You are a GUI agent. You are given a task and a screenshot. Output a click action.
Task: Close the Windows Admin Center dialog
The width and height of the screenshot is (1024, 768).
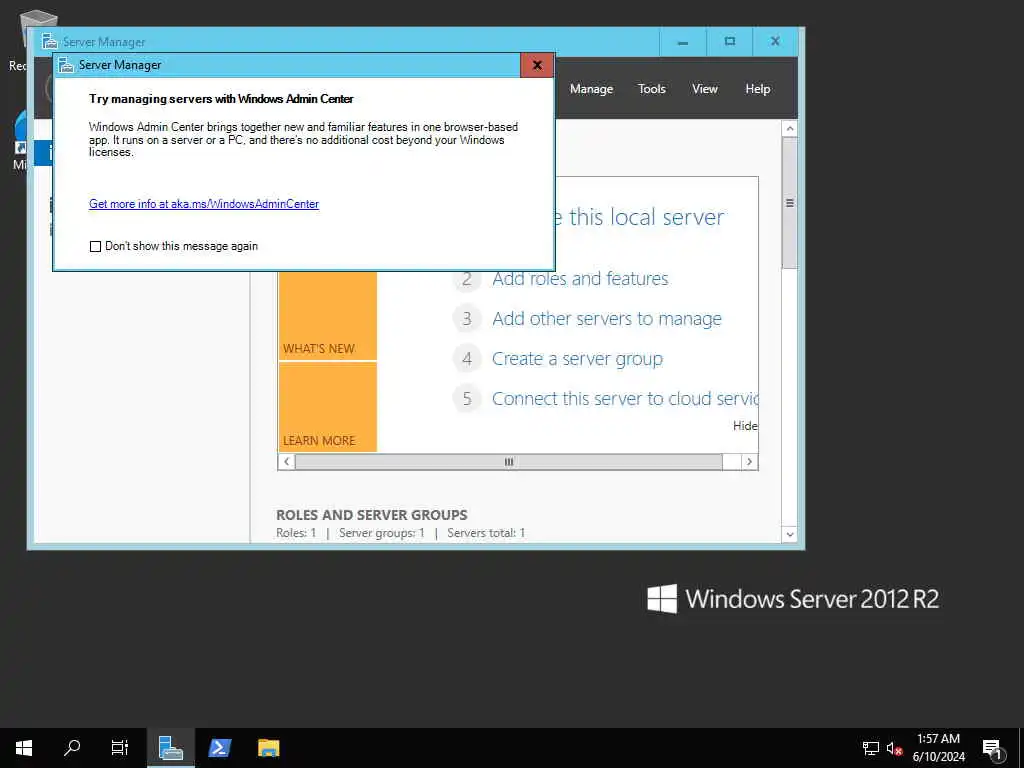[537, 65]
